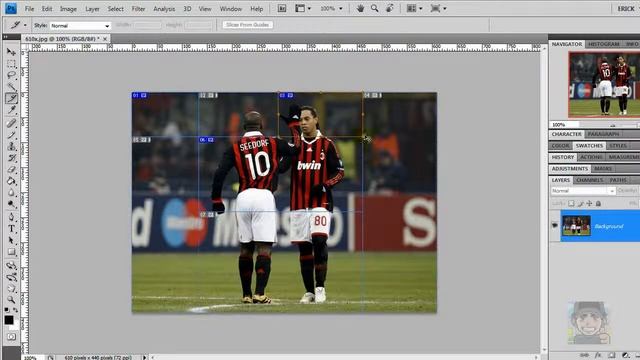Select the Zoom tool in the toolbox

tap(11, 300)
